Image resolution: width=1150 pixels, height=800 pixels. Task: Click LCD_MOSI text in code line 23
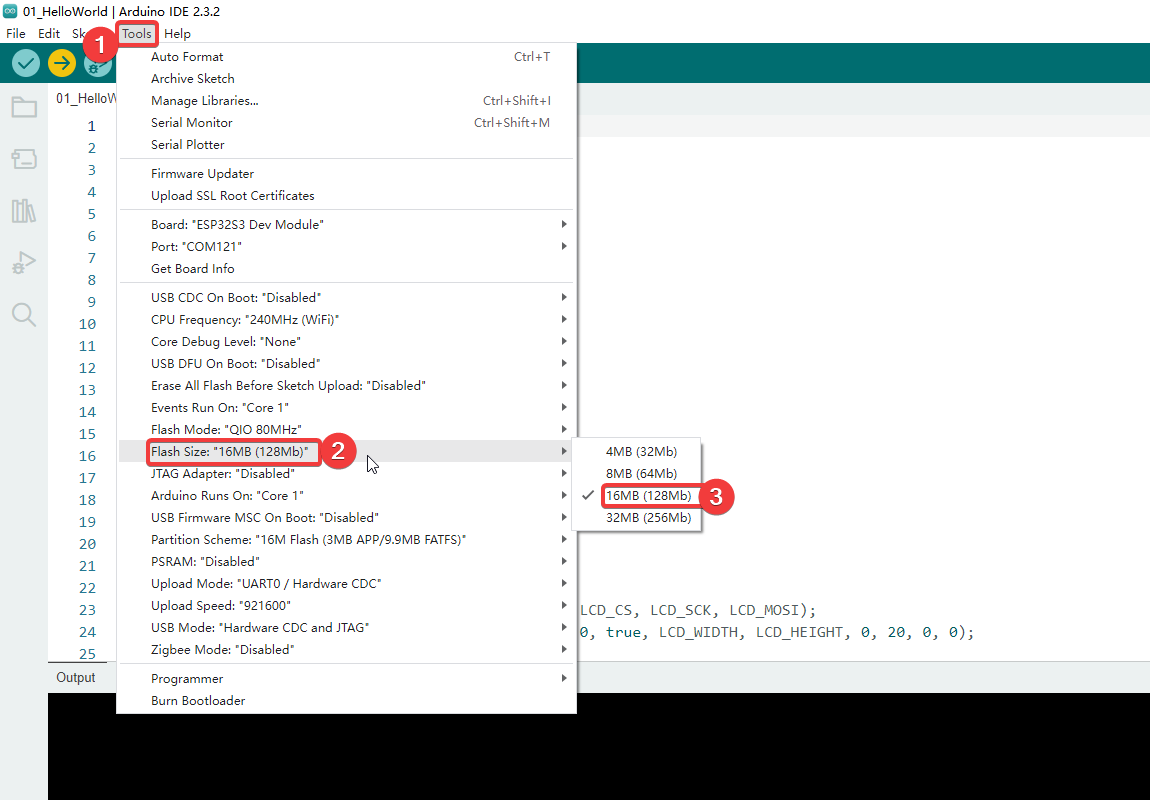[x=763, y=610]
